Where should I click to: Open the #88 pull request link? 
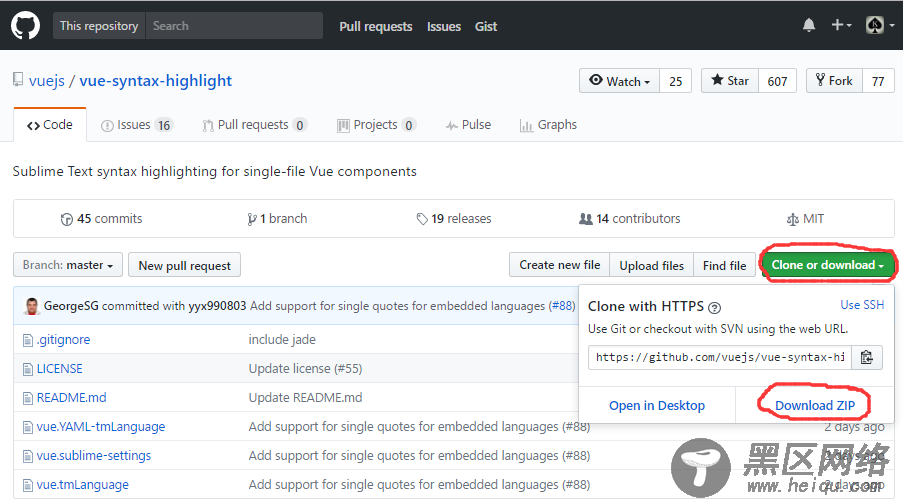tap(562, 306)
